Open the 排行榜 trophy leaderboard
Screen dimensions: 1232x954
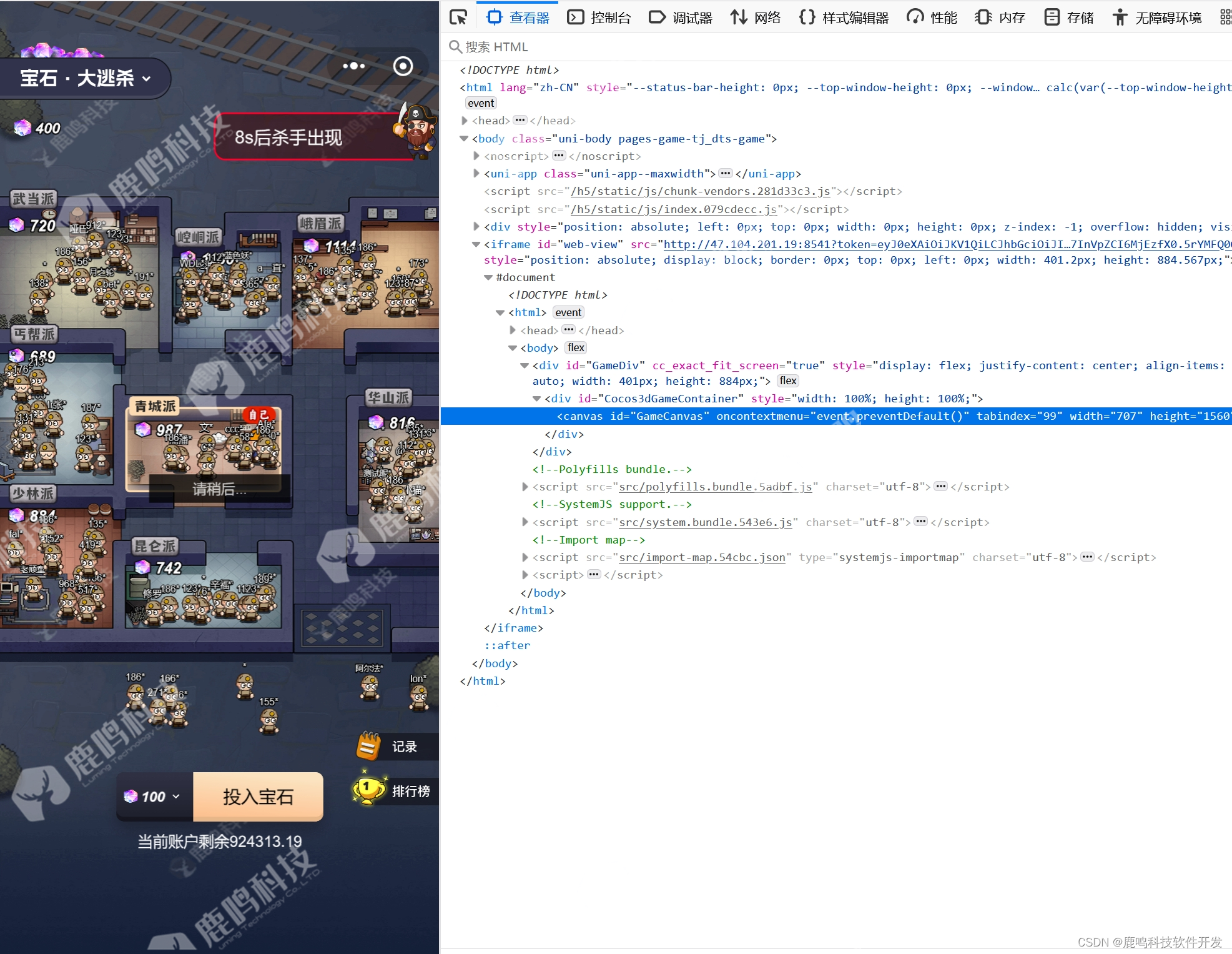tap(368, 790)
